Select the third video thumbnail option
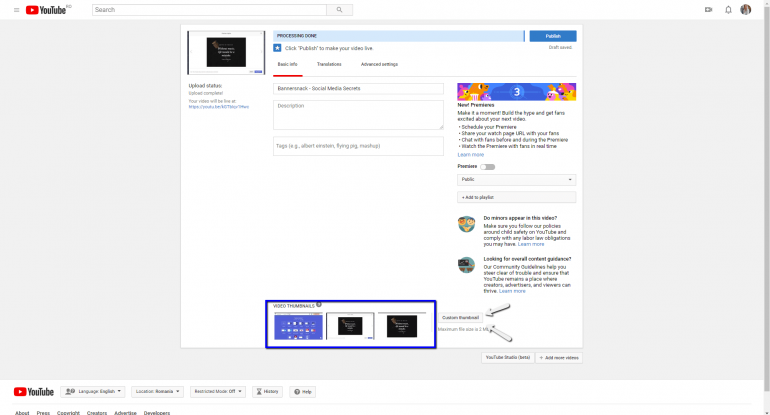The height and width of the screenshot is (415, 770). pos(402,326)
